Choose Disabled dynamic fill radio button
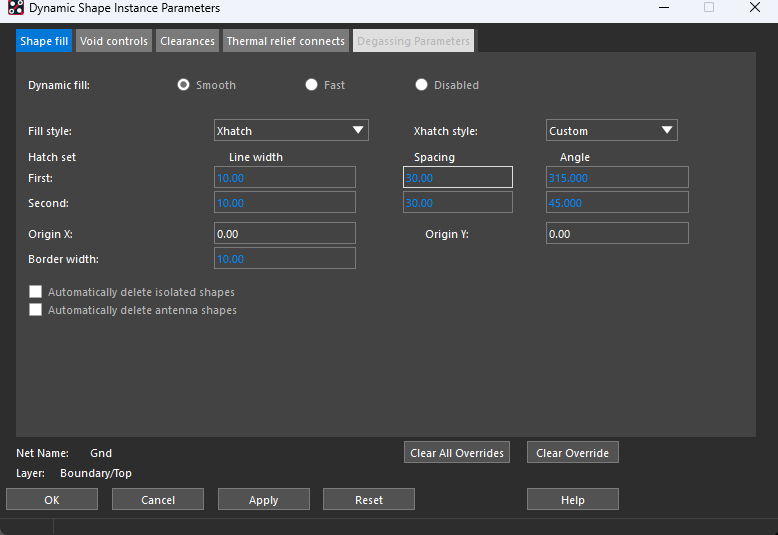Screen dimensions: 778x535 tap(422, 85)
